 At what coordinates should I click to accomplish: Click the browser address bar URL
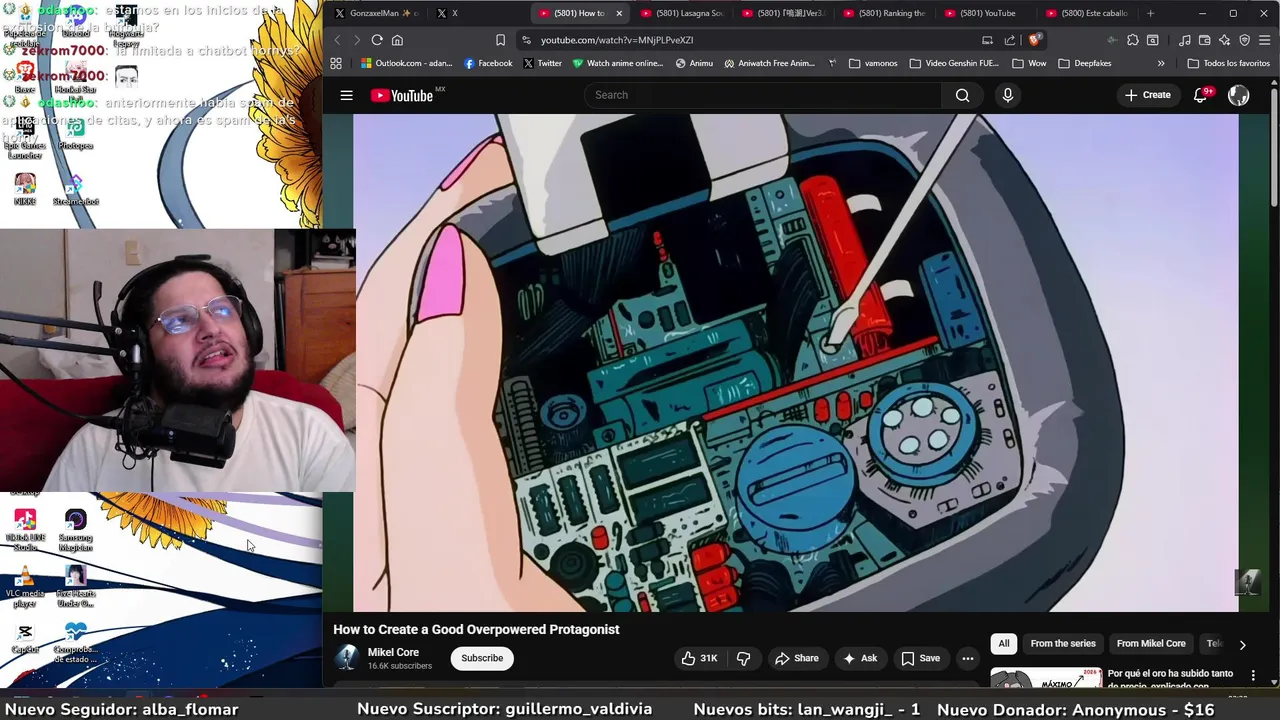(x=617, y=40)
